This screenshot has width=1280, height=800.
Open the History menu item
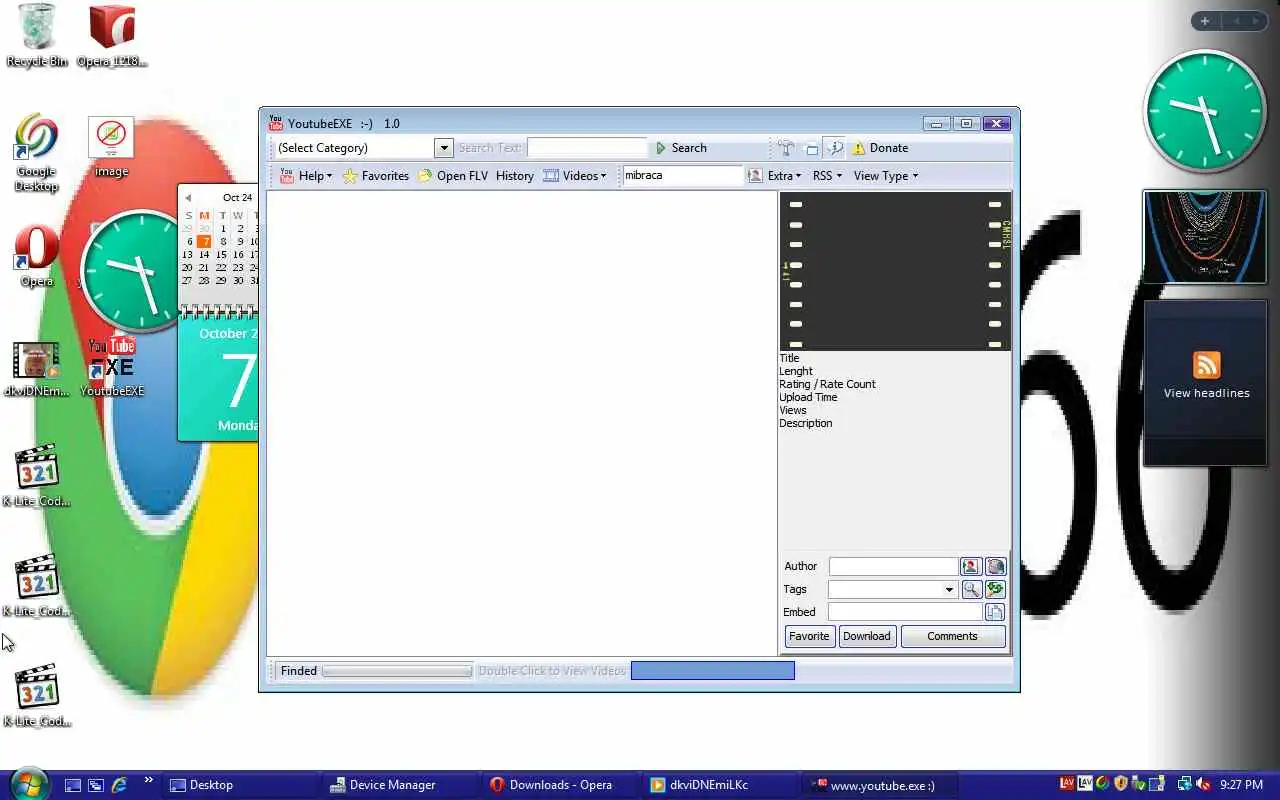click(x=515, y=176)
